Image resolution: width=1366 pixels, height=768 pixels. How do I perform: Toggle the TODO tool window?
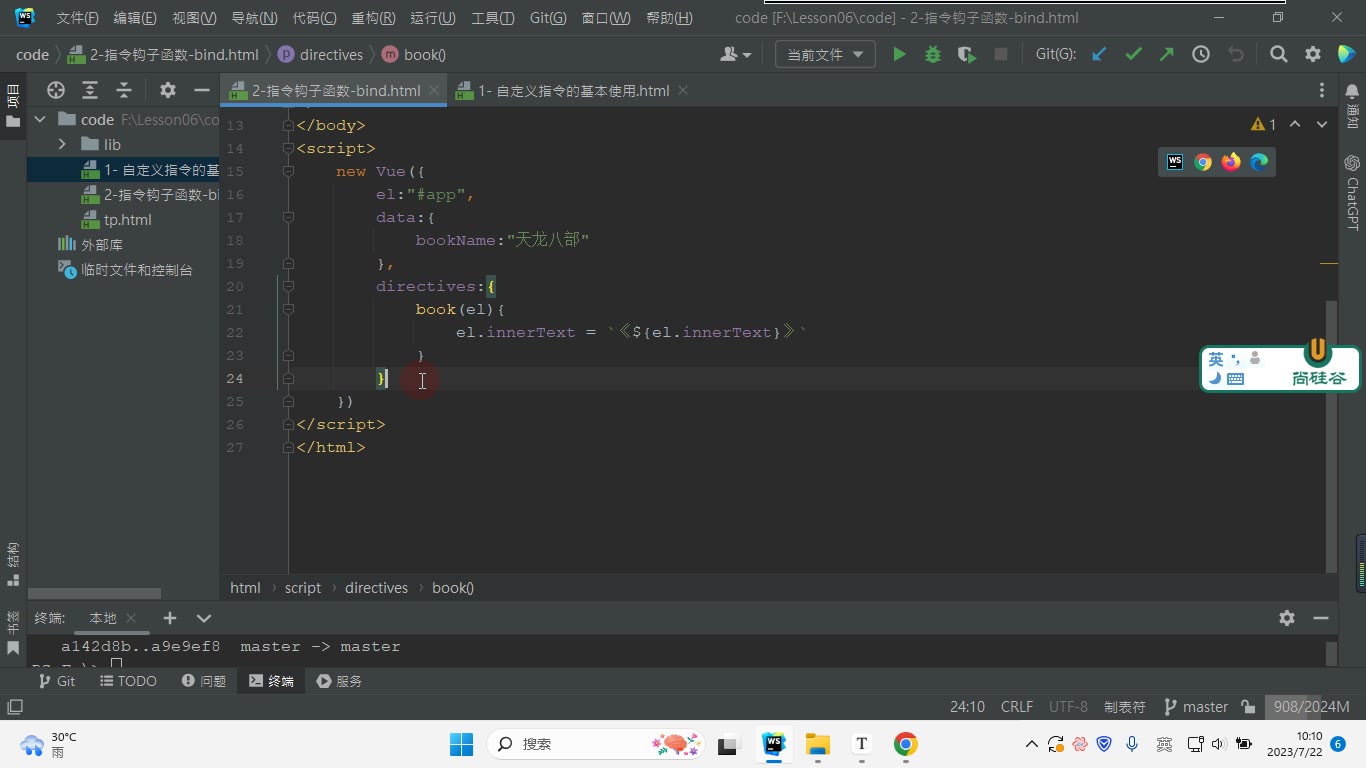tap(128, 681)
